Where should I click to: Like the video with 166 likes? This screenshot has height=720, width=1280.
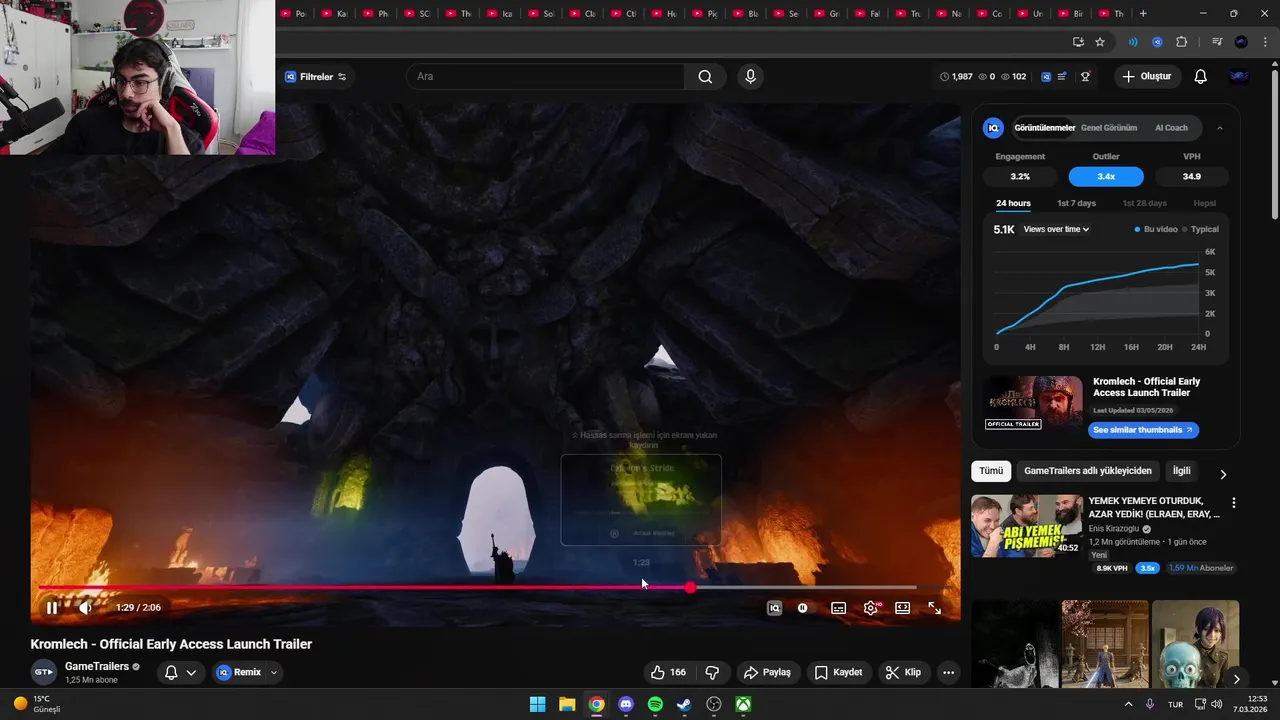(x=668, y=672)
